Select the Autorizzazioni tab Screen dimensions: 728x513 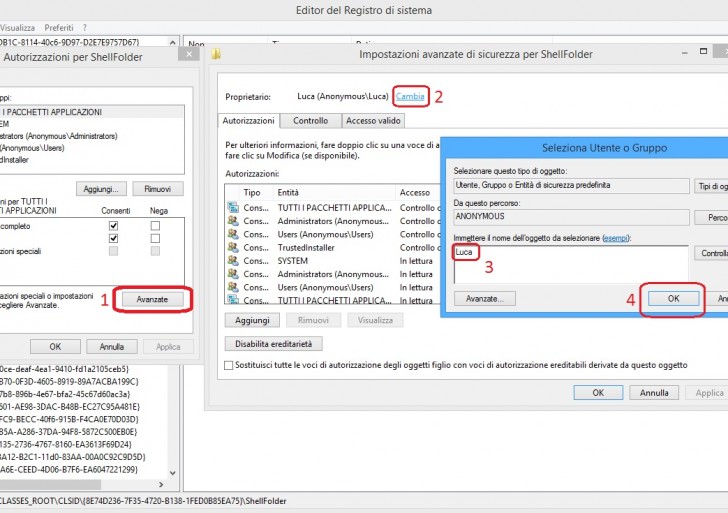point(248,121)
